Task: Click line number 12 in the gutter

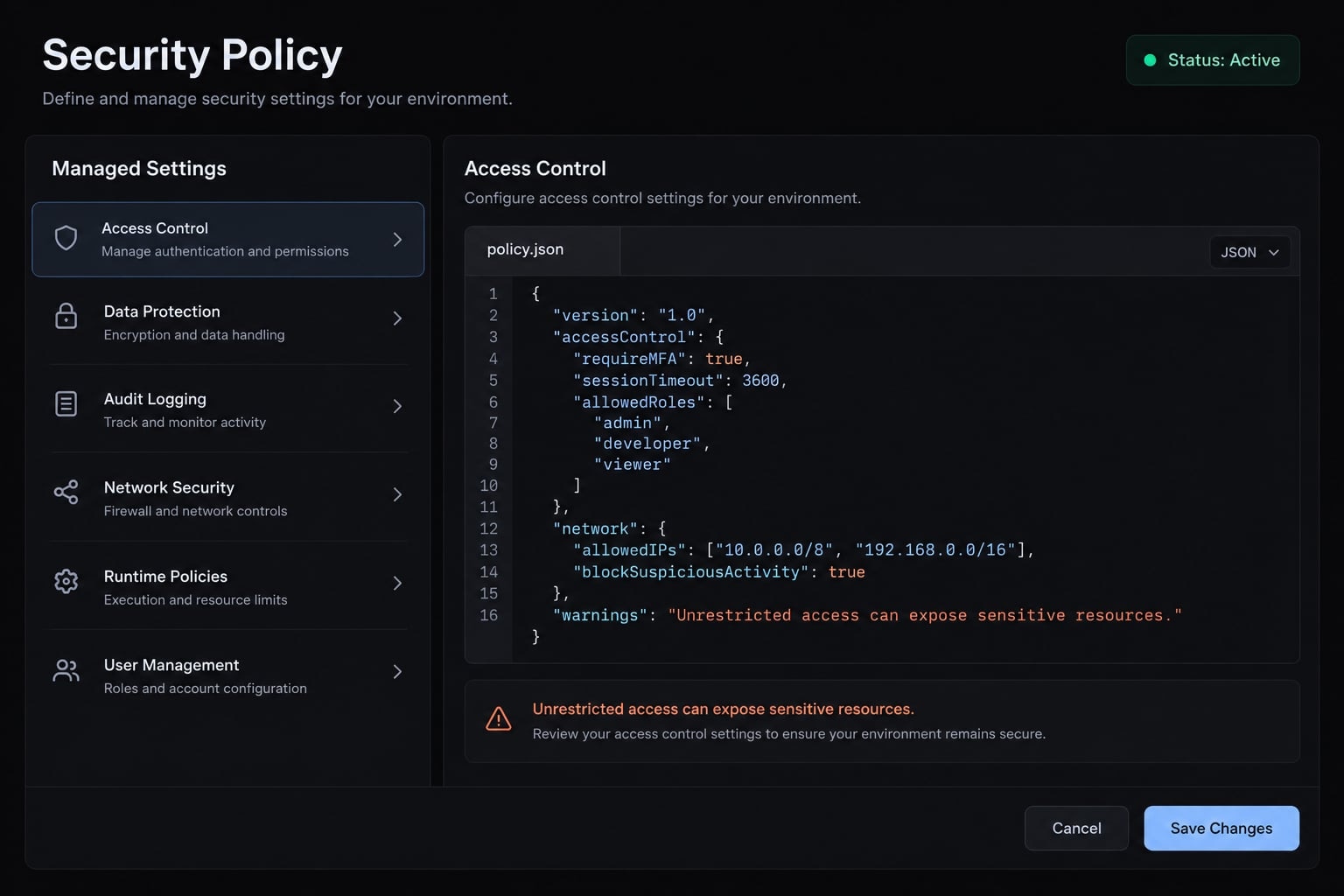Action: [x=488, y=528]
